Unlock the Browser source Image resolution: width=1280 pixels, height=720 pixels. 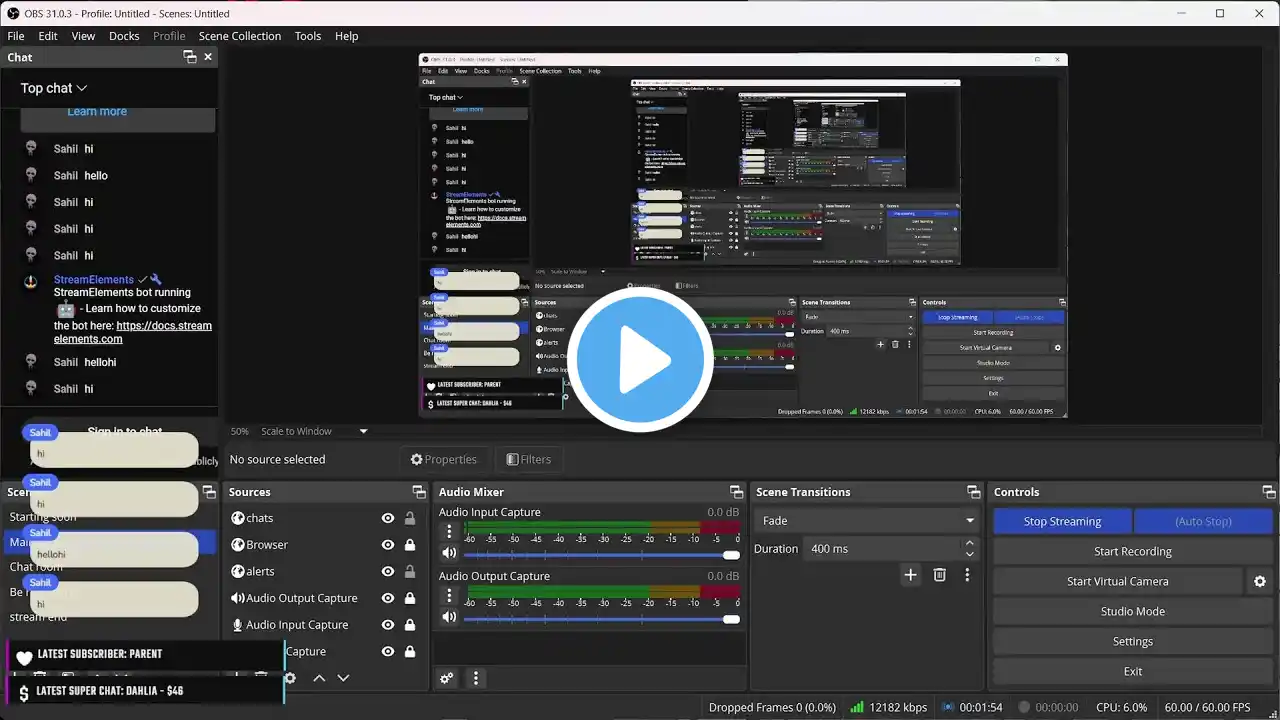point(410,545)
